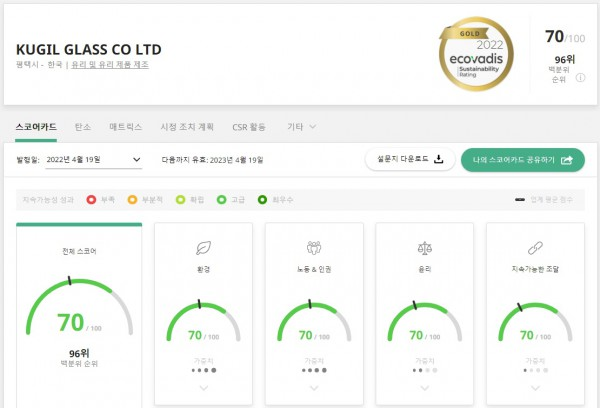
Task: Click the 설문지 다운로드 button
Action: (x=410, y=159)
